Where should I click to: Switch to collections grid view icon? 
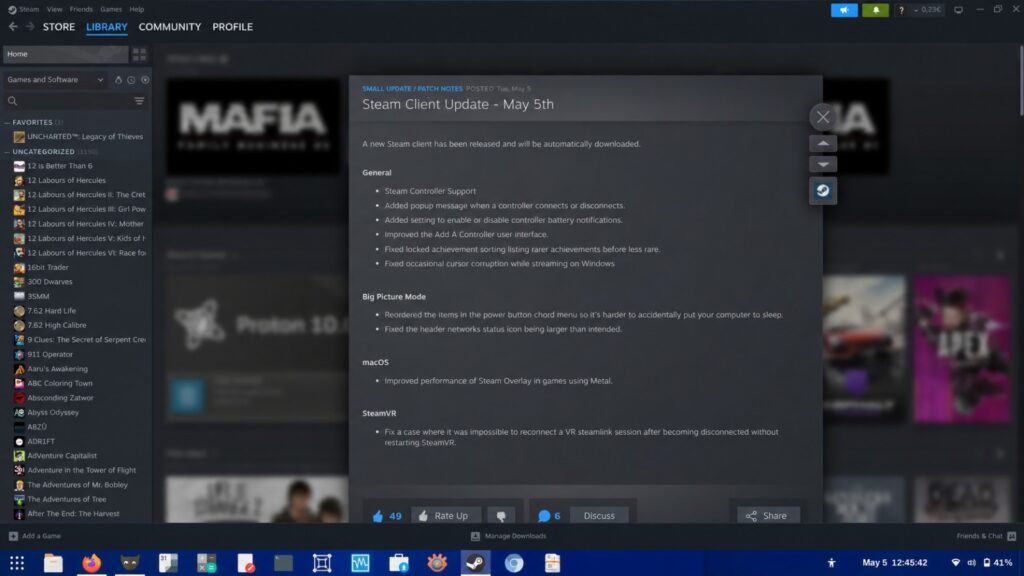point(139,54)
